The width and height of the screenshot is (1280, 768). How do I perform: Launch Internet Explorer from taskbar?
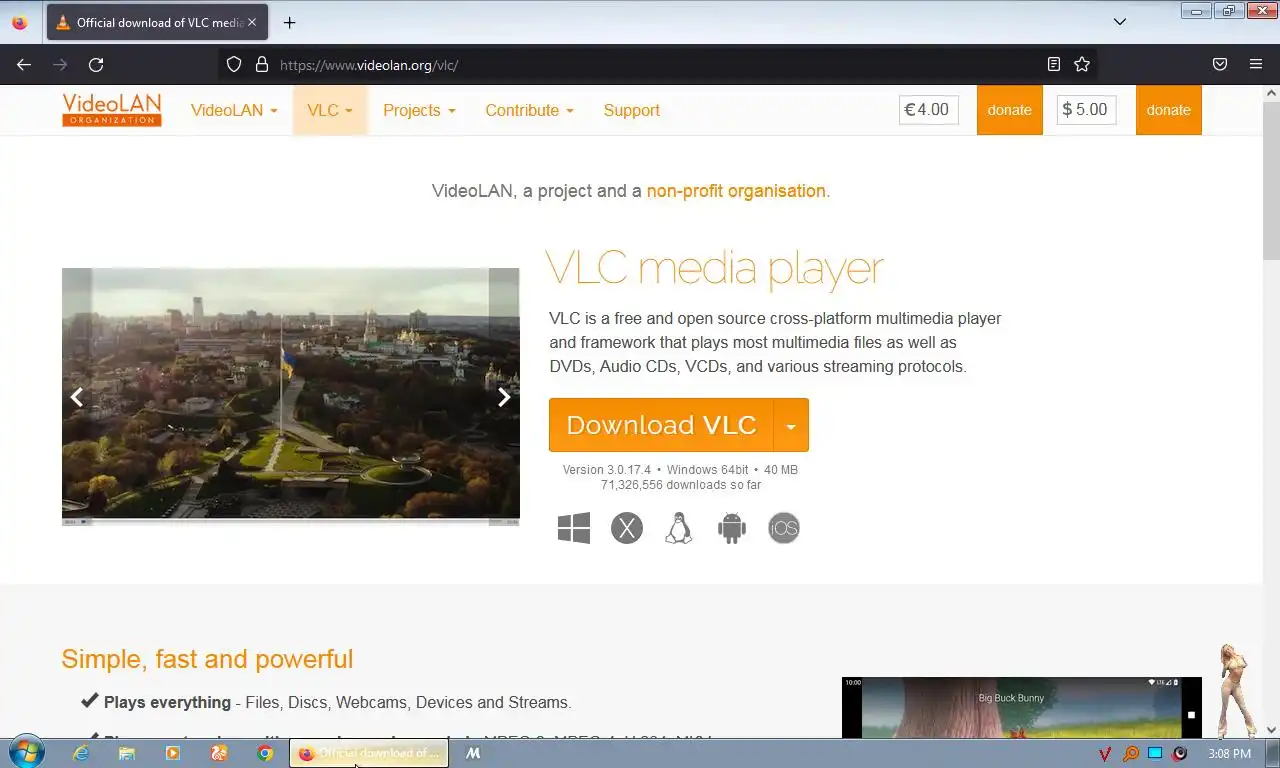tap(80, 753)
